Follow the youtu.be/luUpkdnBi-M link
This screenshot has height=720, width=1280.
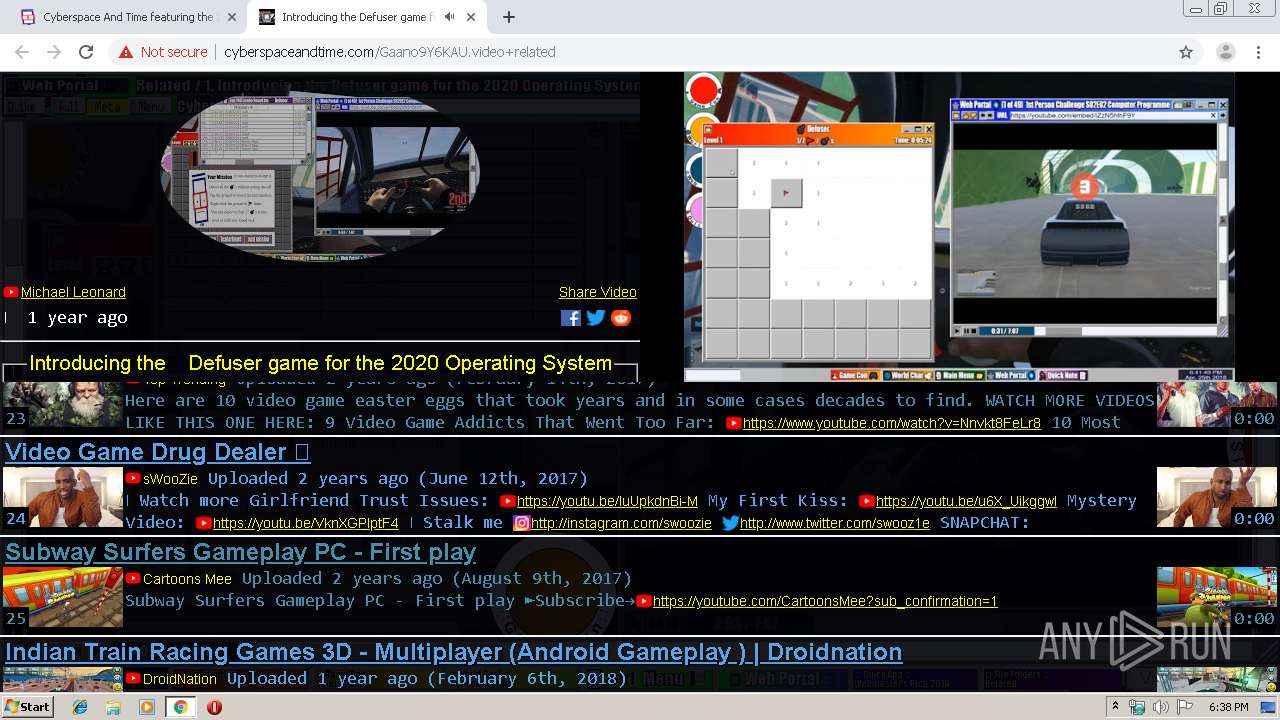pyautogui.click(x=607, y=501)
